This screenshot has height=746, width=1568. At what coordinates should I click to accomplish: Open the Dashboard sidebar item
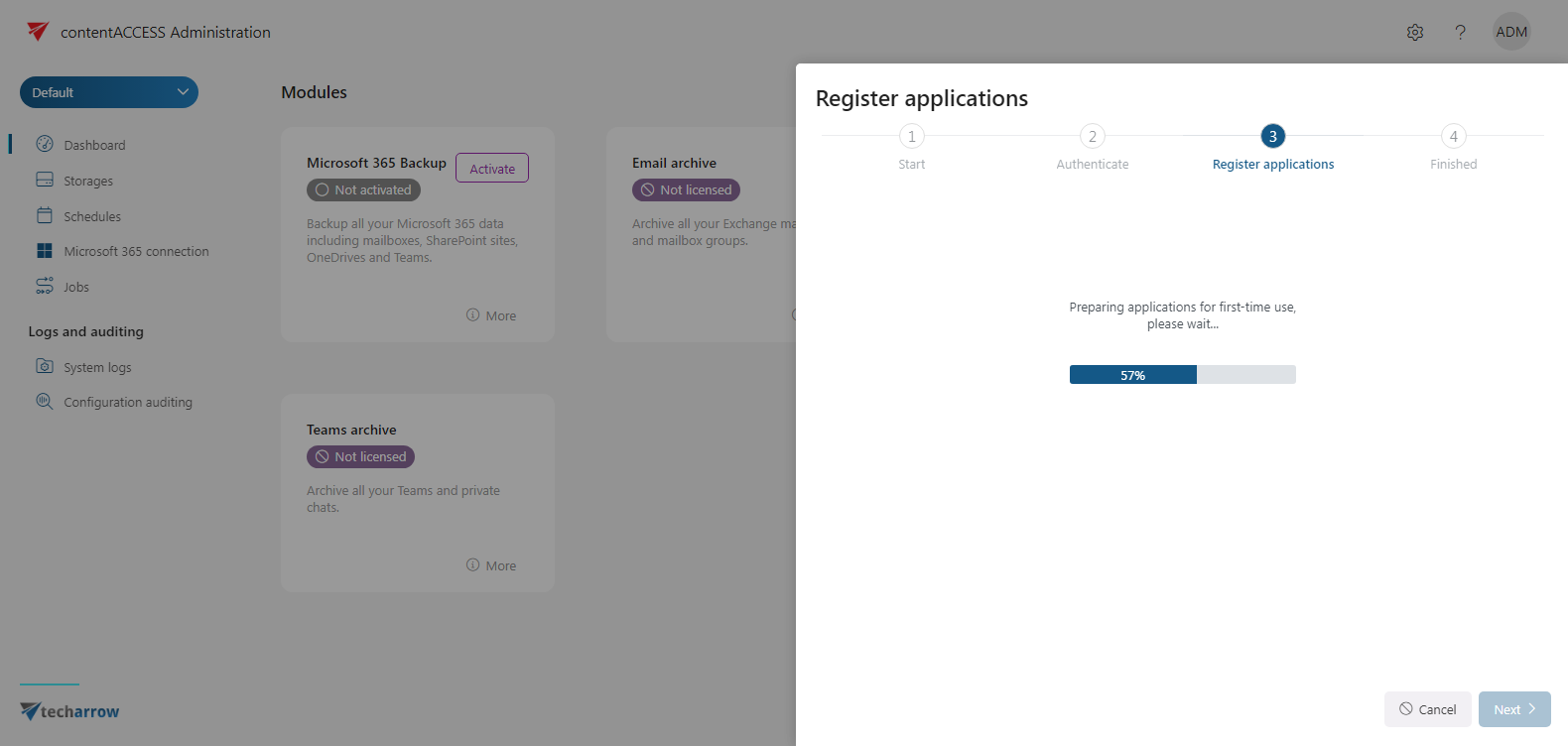coord(93,144)
